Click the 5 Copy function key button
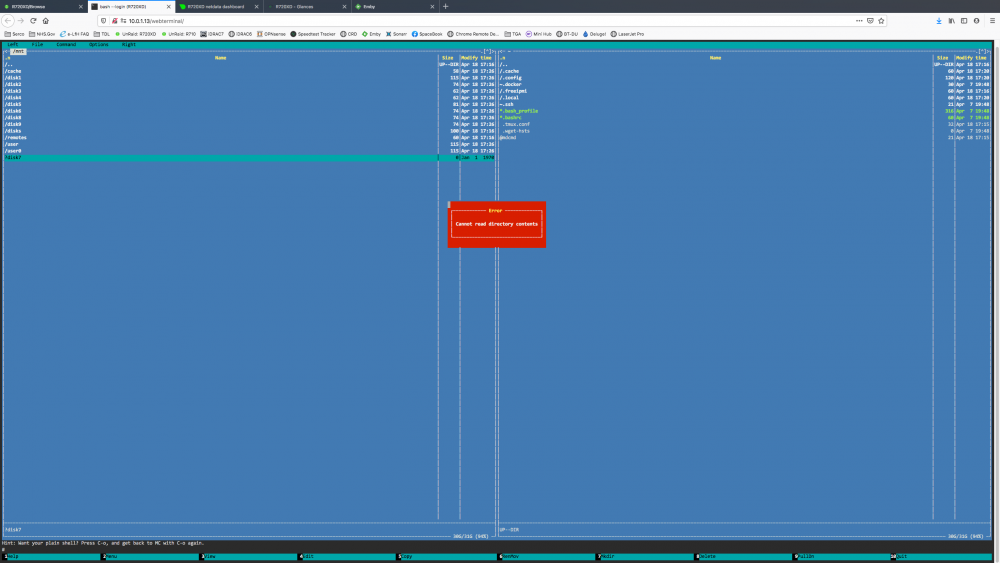Viewport: 1000px width, 563px height. (447, 557)
